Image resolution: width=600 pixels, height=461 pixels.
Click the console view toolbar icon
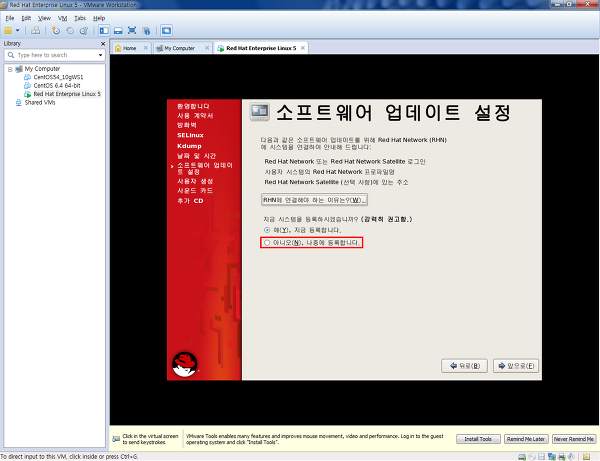pos(166,31)
